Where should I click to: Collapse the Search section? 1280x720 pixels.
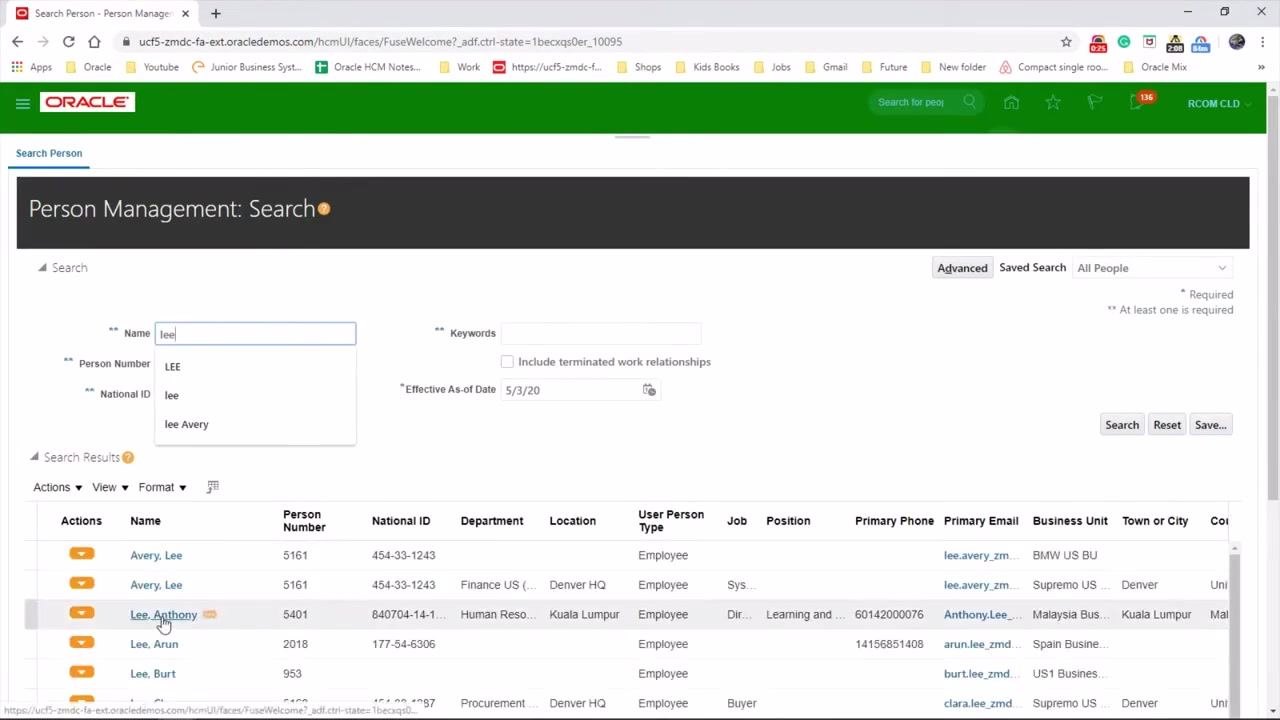coord(42,267)
